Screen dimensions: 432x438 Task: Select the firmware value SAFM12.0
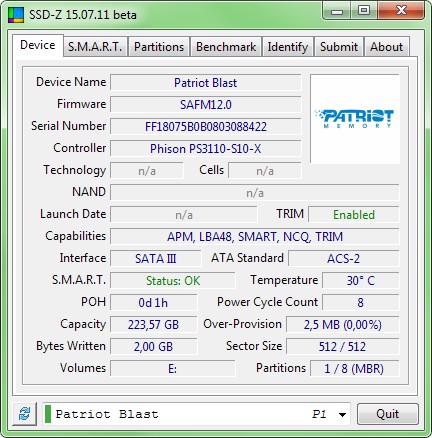(206, 105)
